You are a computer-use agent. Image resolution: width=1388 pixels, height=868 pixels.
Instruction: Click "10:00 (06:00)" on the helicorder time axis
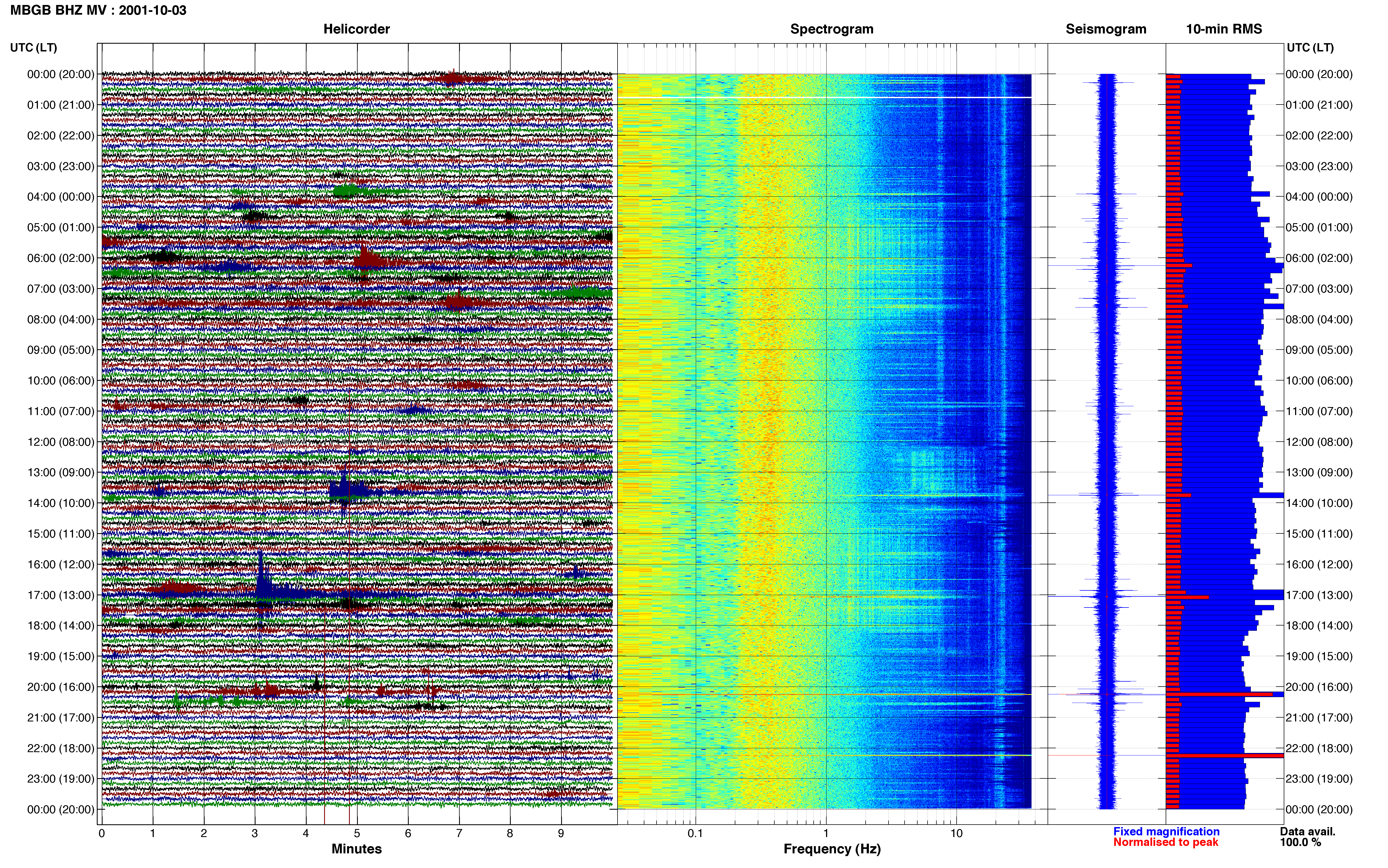pos(60,380)
